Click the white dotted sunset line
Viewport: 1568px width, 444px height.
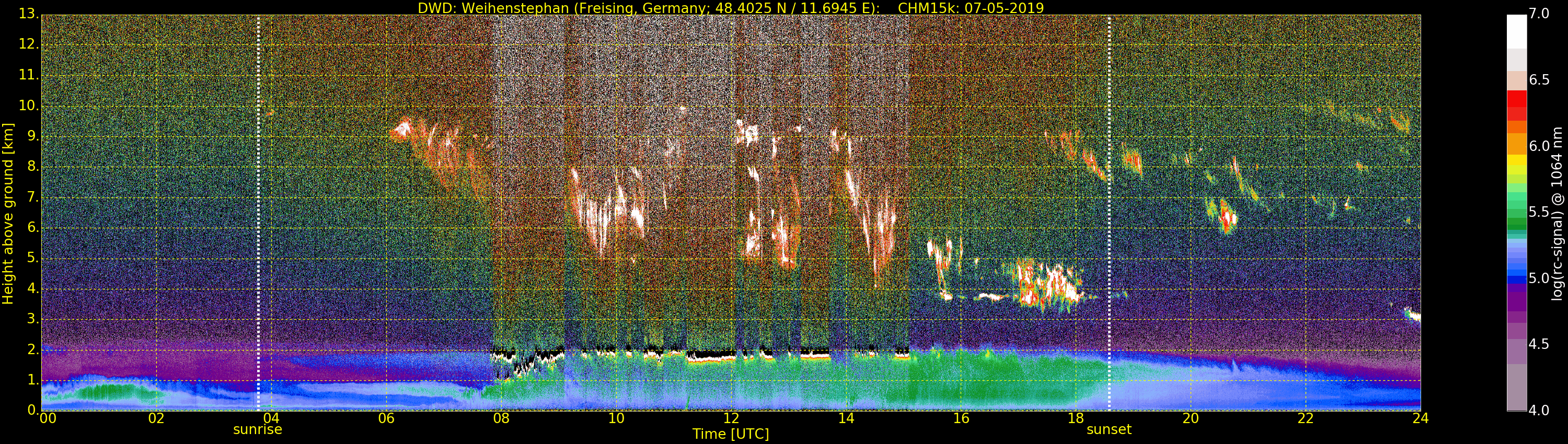(1109, 213)
